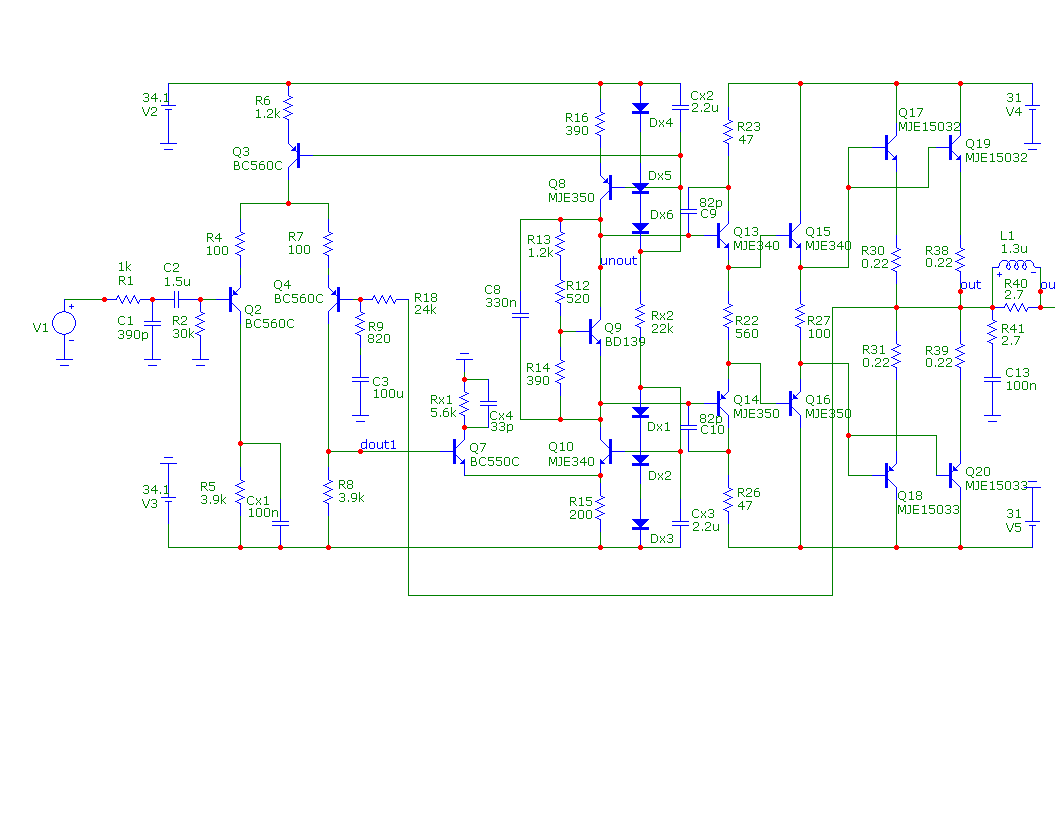Click the 'R12' label text

click(578, 286)
